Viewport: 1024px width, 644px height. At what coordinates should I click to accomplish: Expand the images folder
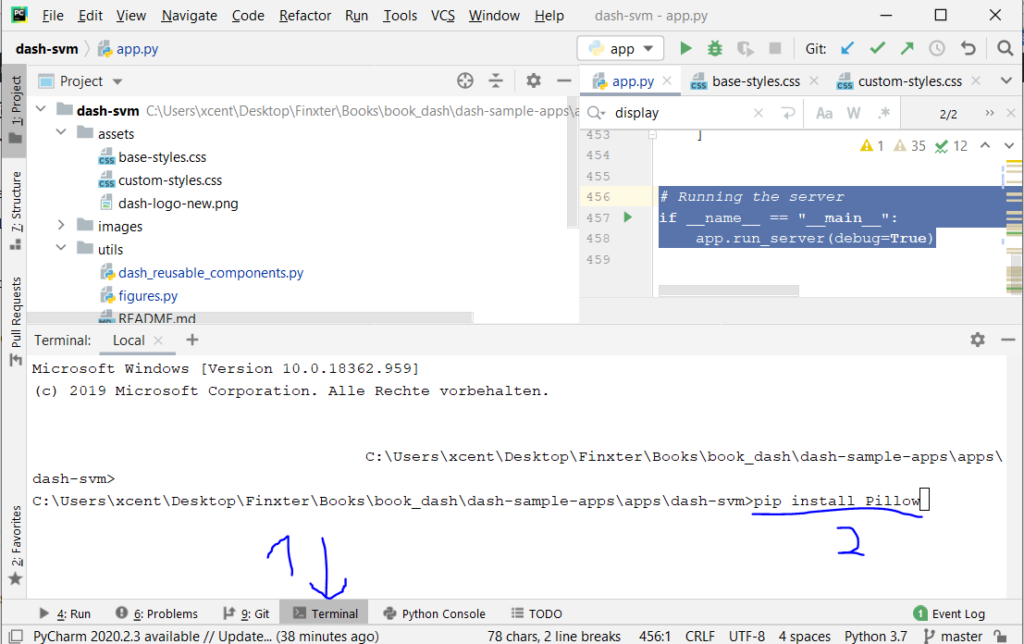60,225
